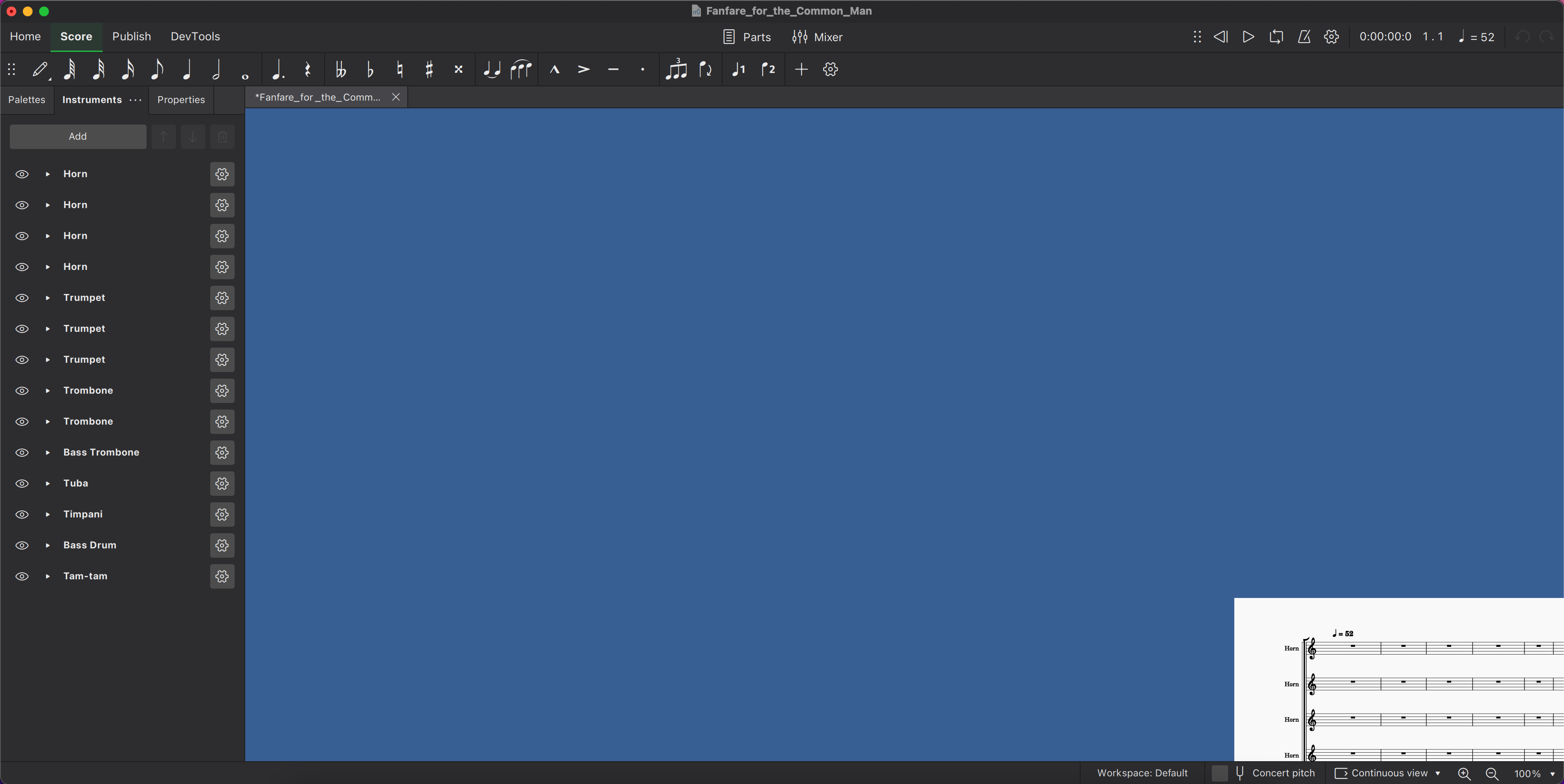This screenshot has height=784, width=1564.
Task: Toggle the note input pencil tool
Action: (40, 69)
